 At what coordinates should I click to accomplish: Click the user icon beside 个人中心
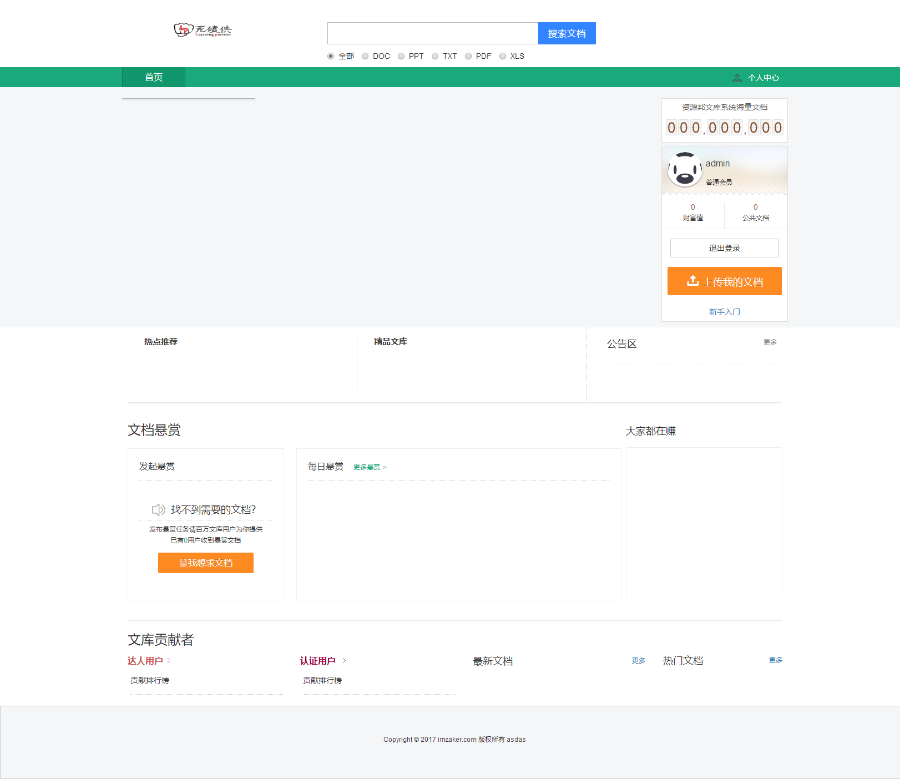click(737, 77)
